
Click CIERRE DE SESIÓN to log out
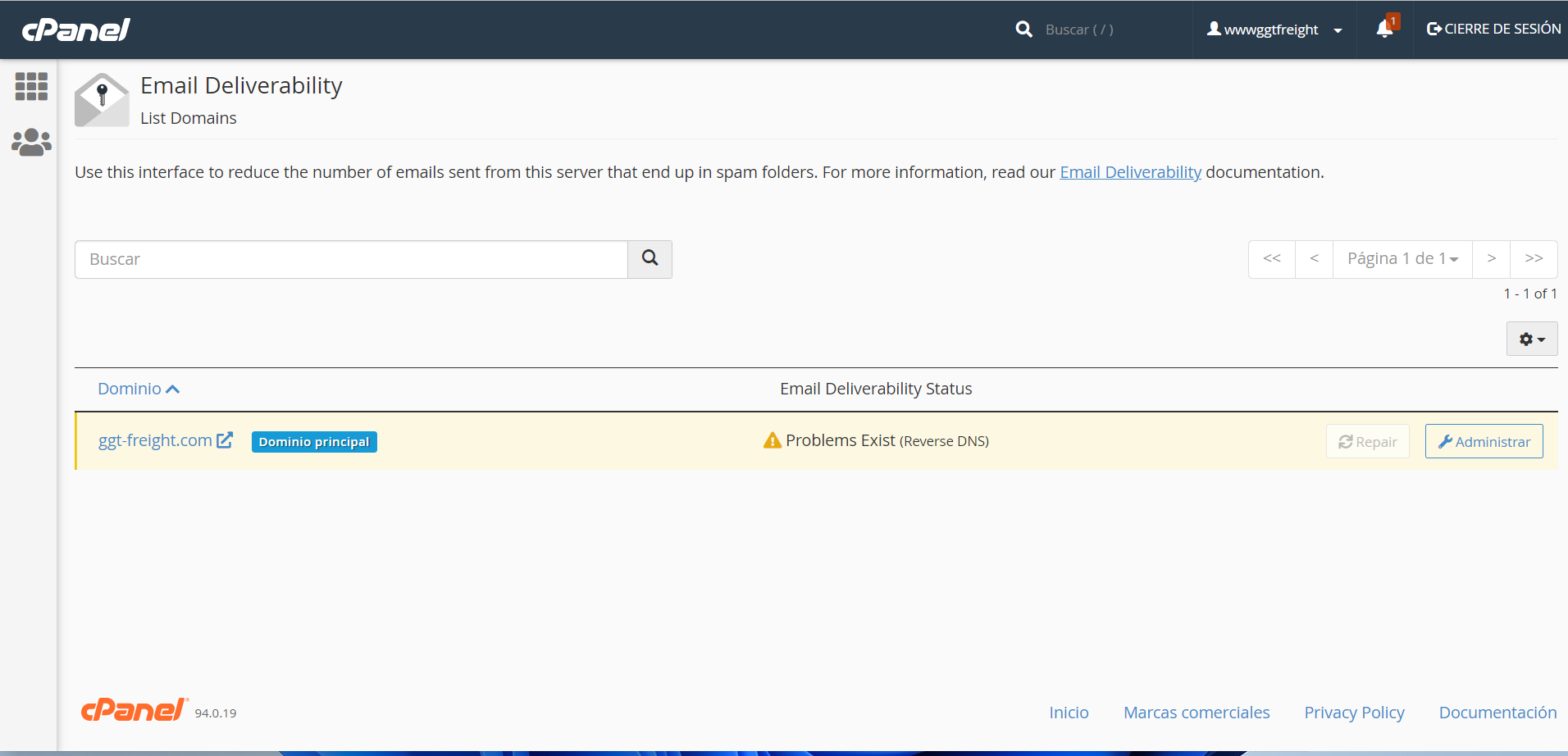click(x=1493, y=30)
